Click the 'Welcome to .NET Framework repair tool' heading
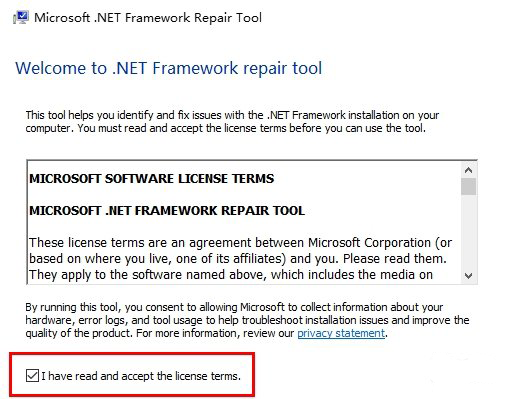The height and width of the screenshot is (399, 510). click(169, 68)
